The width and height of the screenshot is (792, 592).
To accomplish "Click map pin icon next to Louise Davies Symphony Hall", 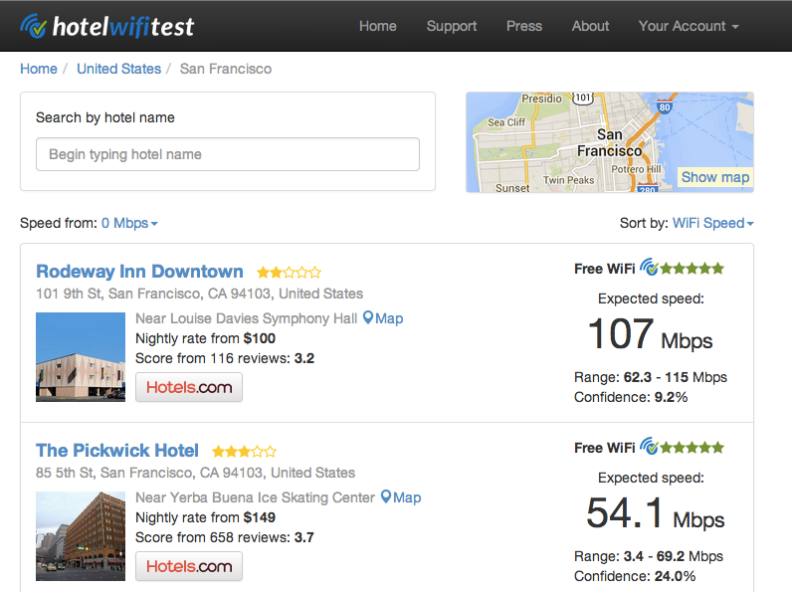I will tap(368, 318).
